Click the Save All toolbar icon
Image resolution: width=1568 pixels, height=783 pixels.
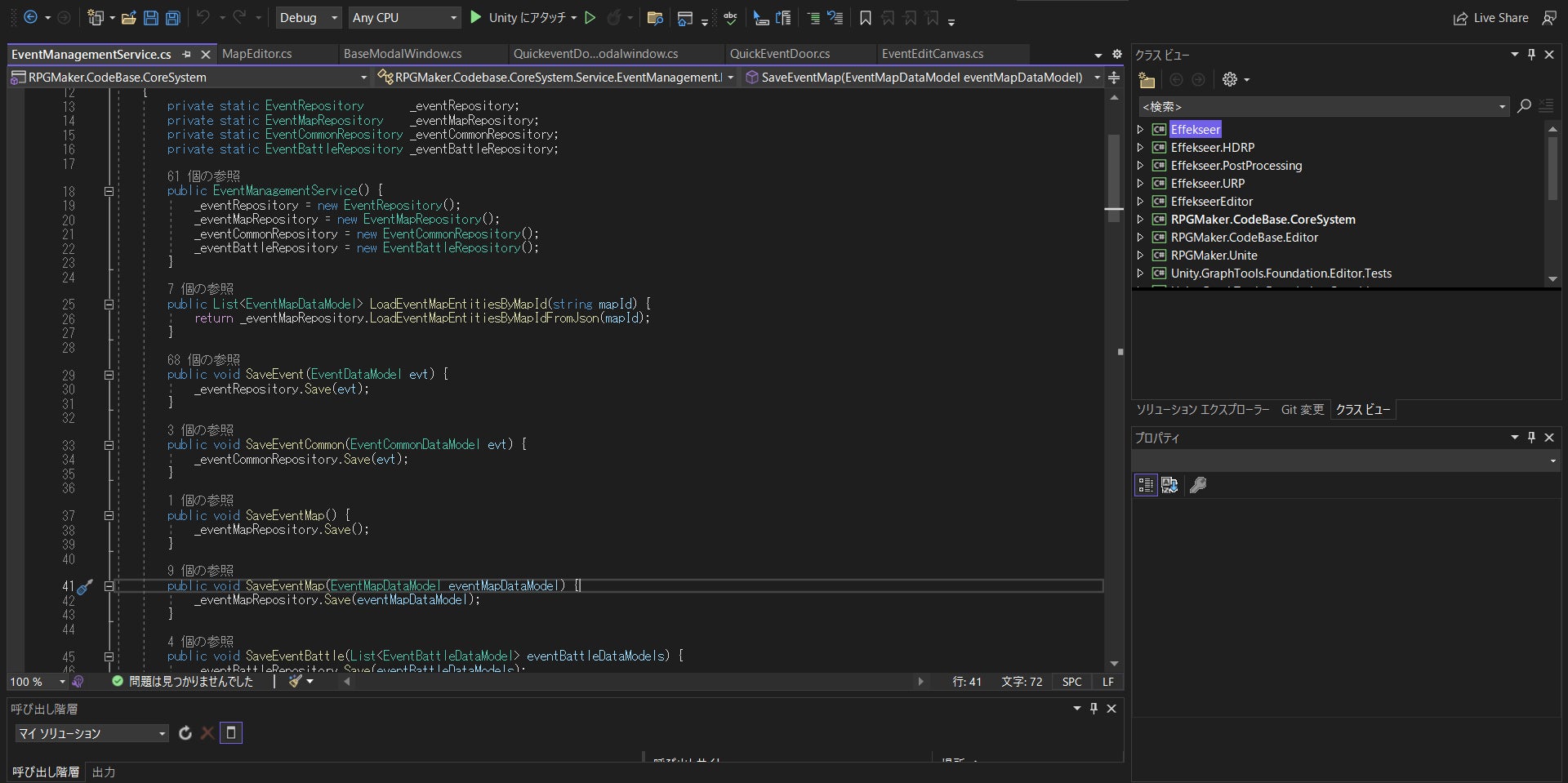click(x=172, y=17)
